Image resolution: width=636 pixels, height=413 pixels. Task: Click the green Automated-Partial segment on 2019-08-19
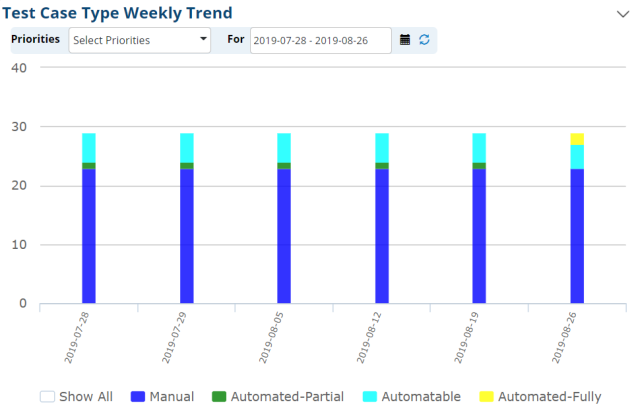[479, 166]
